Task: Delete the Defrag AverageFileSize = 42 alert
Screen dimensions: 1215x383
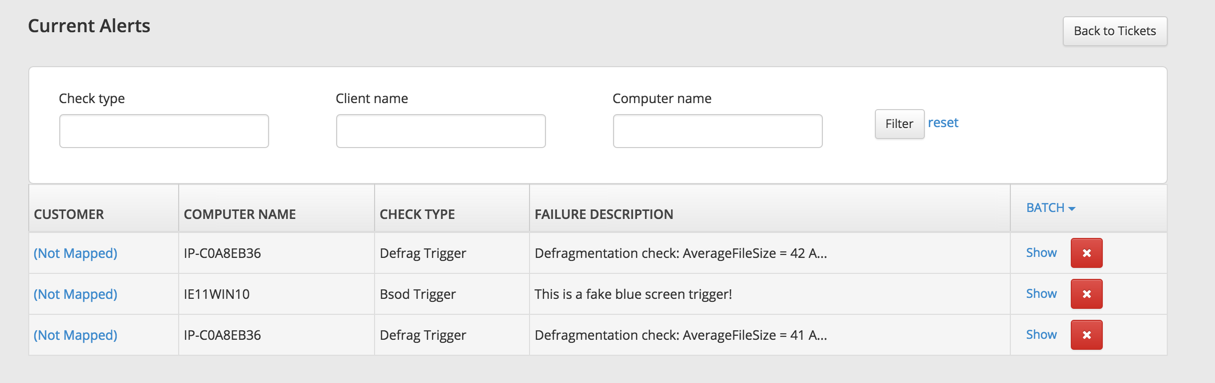Action: click(x=1086, y=253)
